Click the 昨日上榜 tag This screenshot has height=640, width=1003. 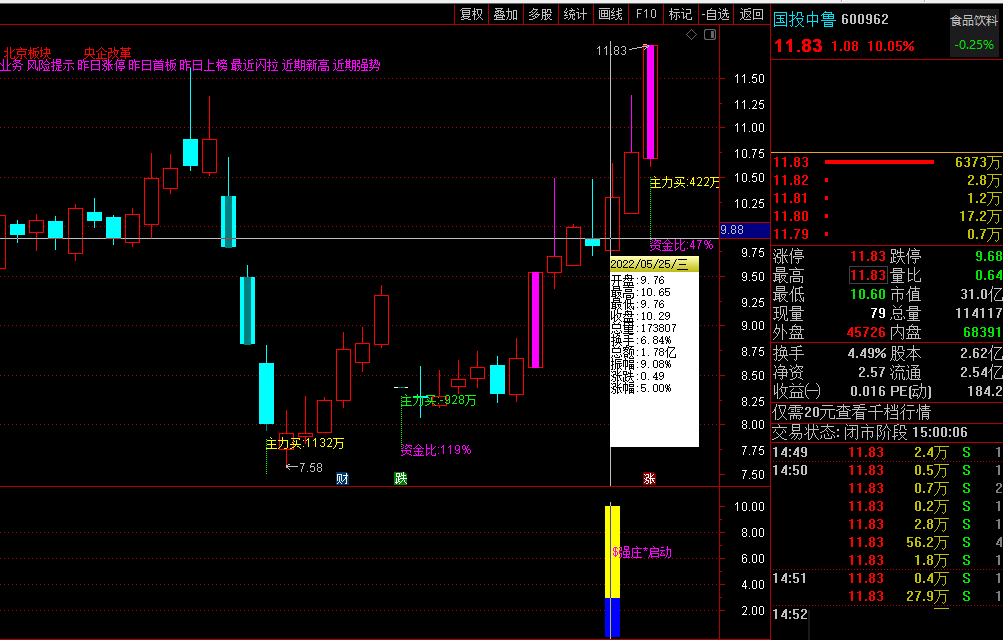(x=203, y=65)
